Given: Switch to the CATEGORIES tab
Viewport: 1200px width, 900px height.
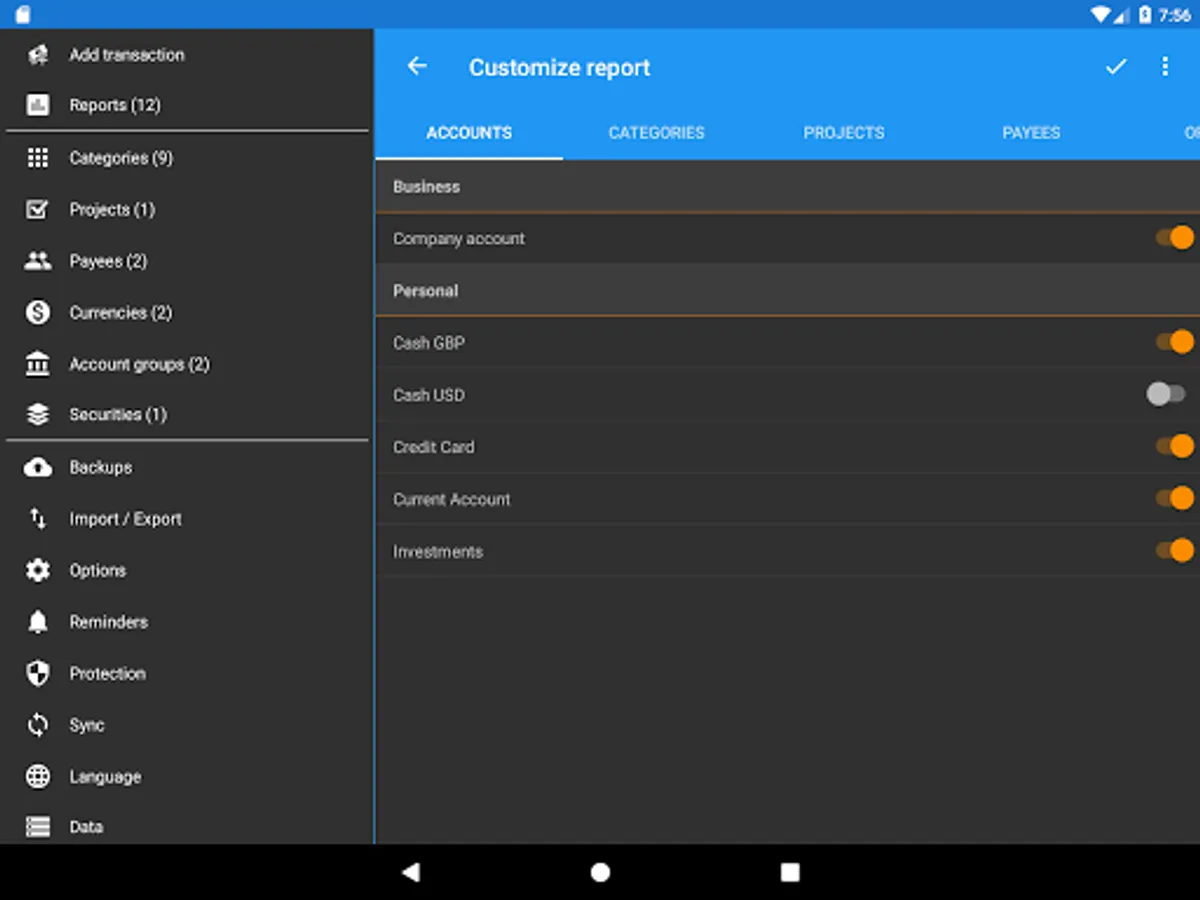Looking at the screenshot, I should tap(656, 132).
